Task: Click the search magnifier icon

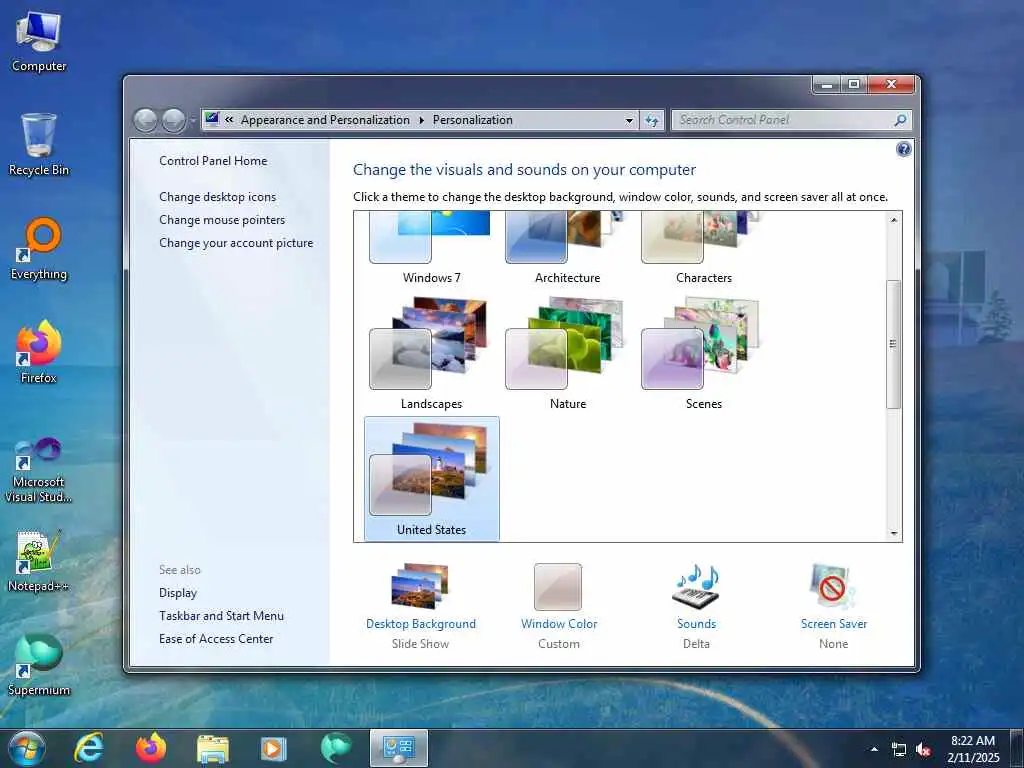Action: click(900, 120)
